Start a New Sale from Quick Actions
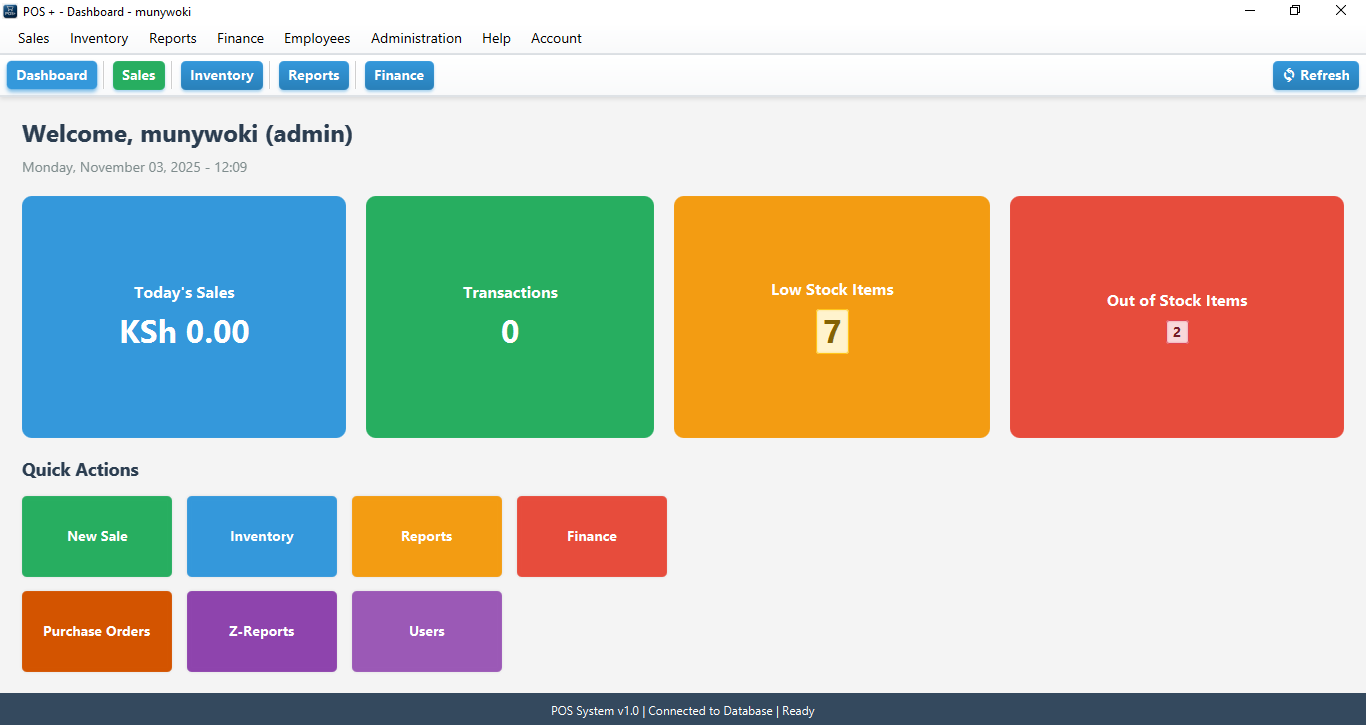Viewport: 1366px width, 725px height. point(96,536)
